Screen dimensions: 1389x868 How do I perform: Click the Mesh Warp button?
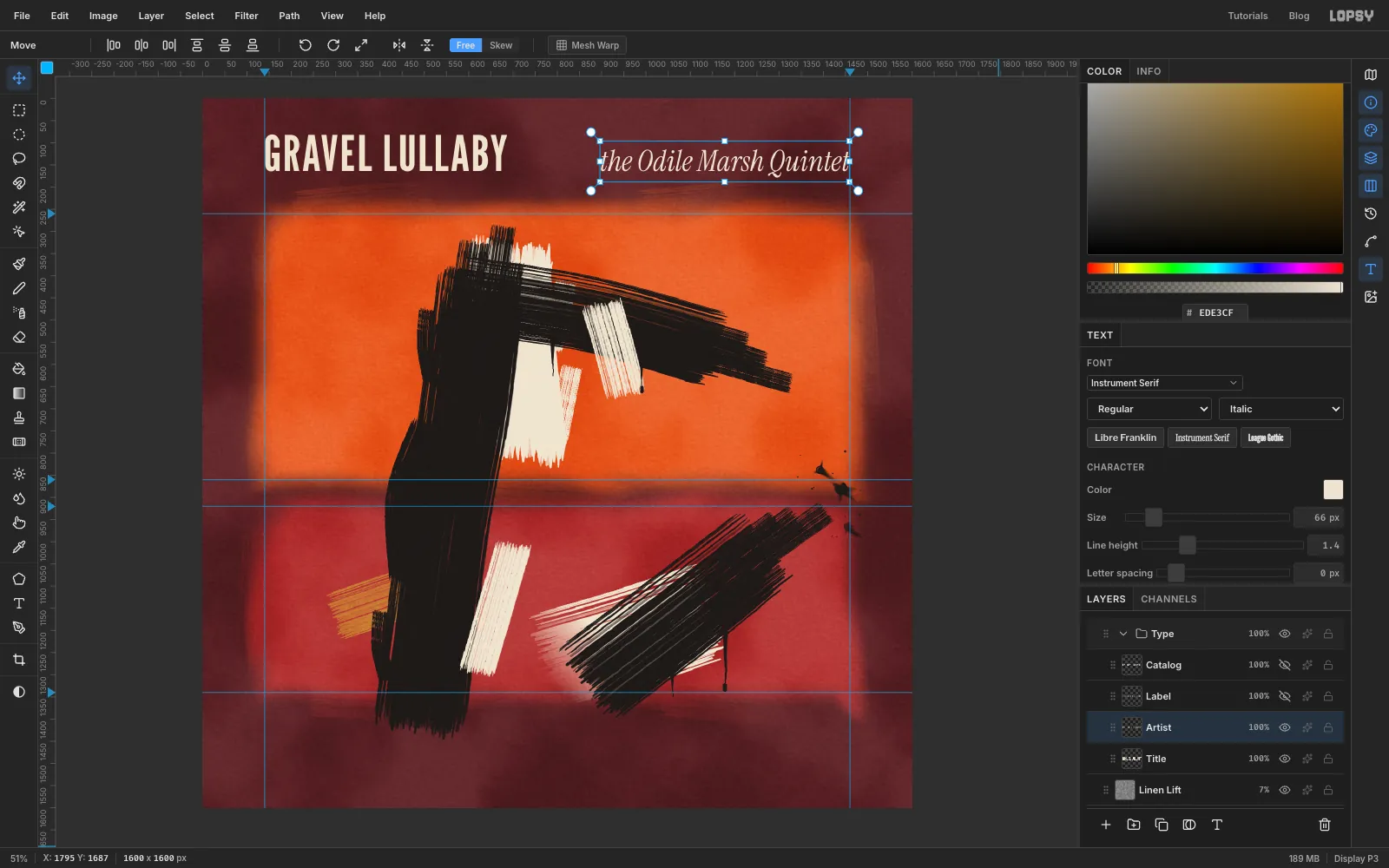tap(588, 45)
